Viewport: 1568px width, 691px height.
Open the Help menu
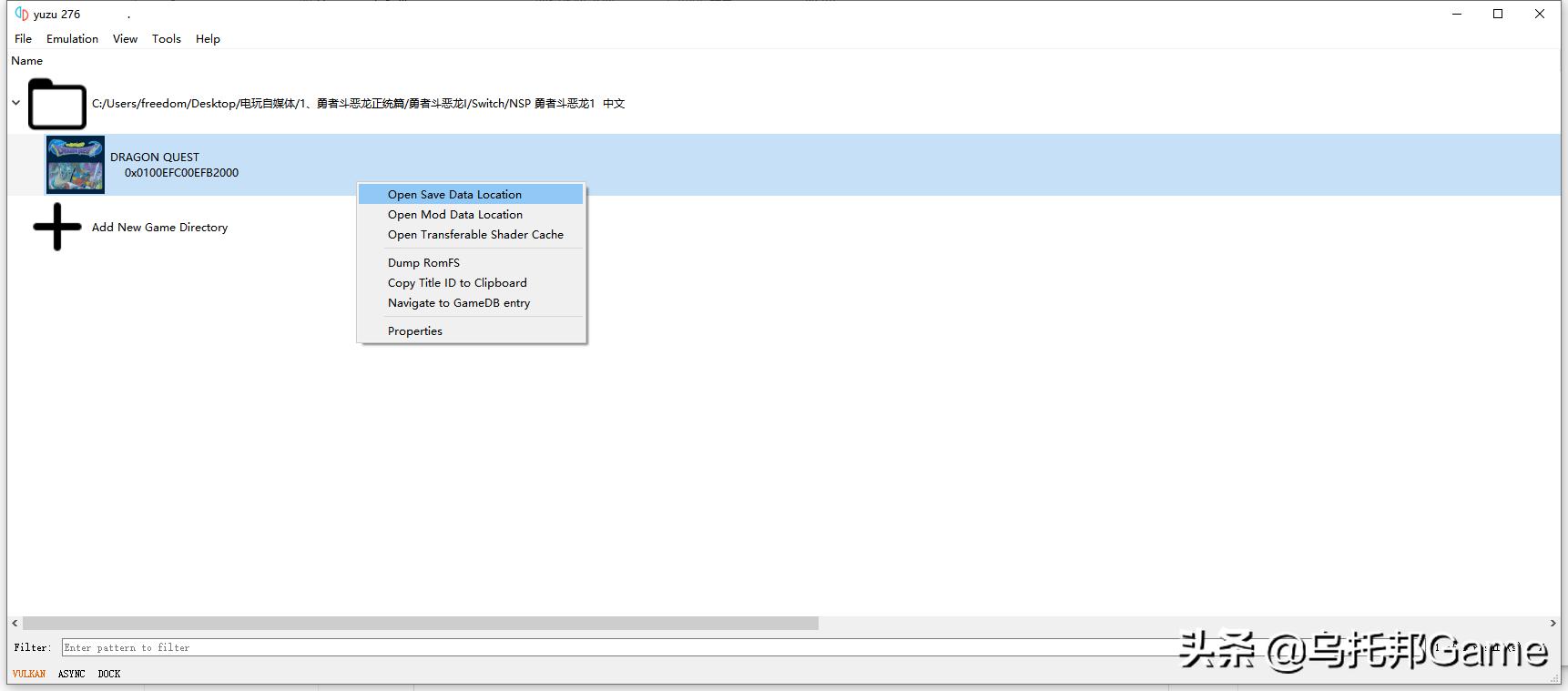click(208, 39)
